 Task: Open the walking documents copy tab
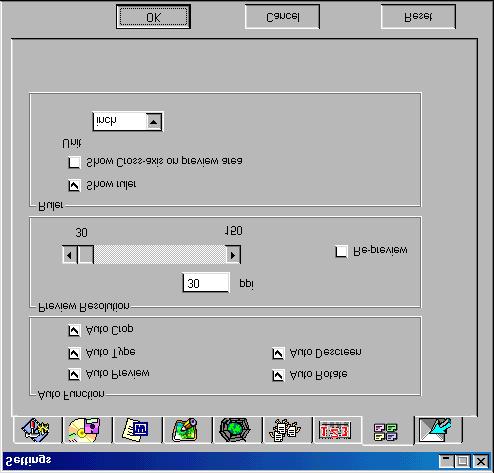(x=287, y=430)
